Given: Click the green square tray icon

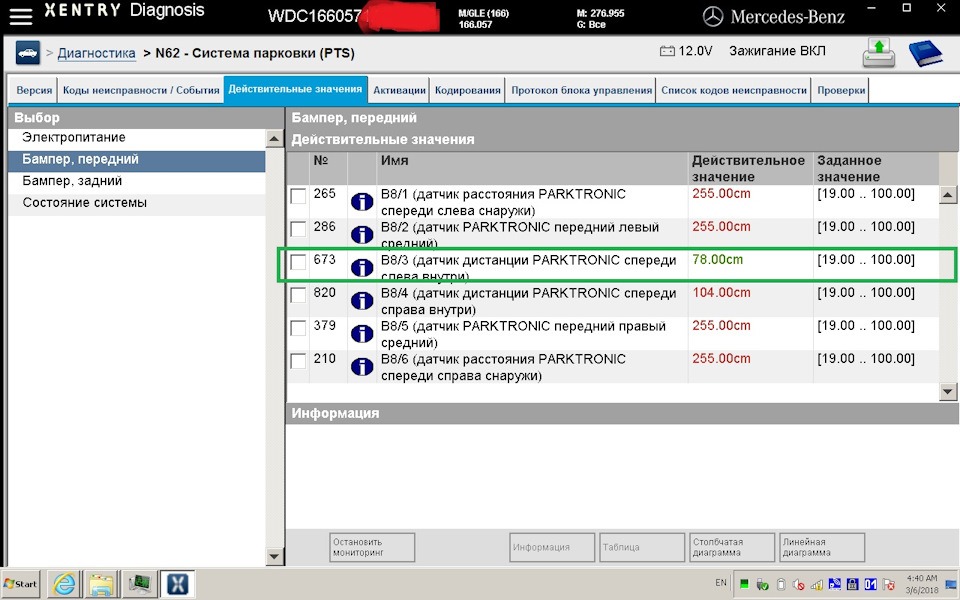Looking at the screenshot, I should [x=744, y=584].
